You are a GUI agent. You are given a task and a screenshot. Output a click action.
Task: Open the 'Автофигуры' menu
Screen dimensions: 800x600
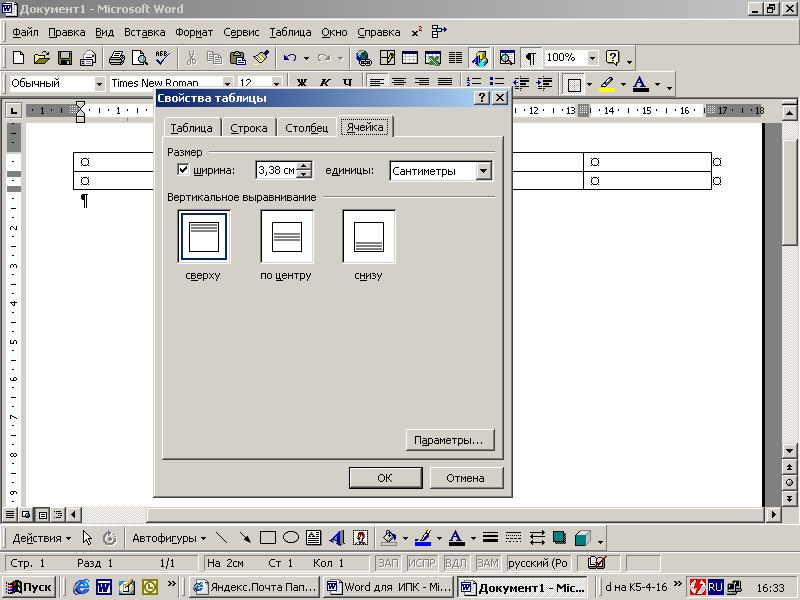[169, 538]
